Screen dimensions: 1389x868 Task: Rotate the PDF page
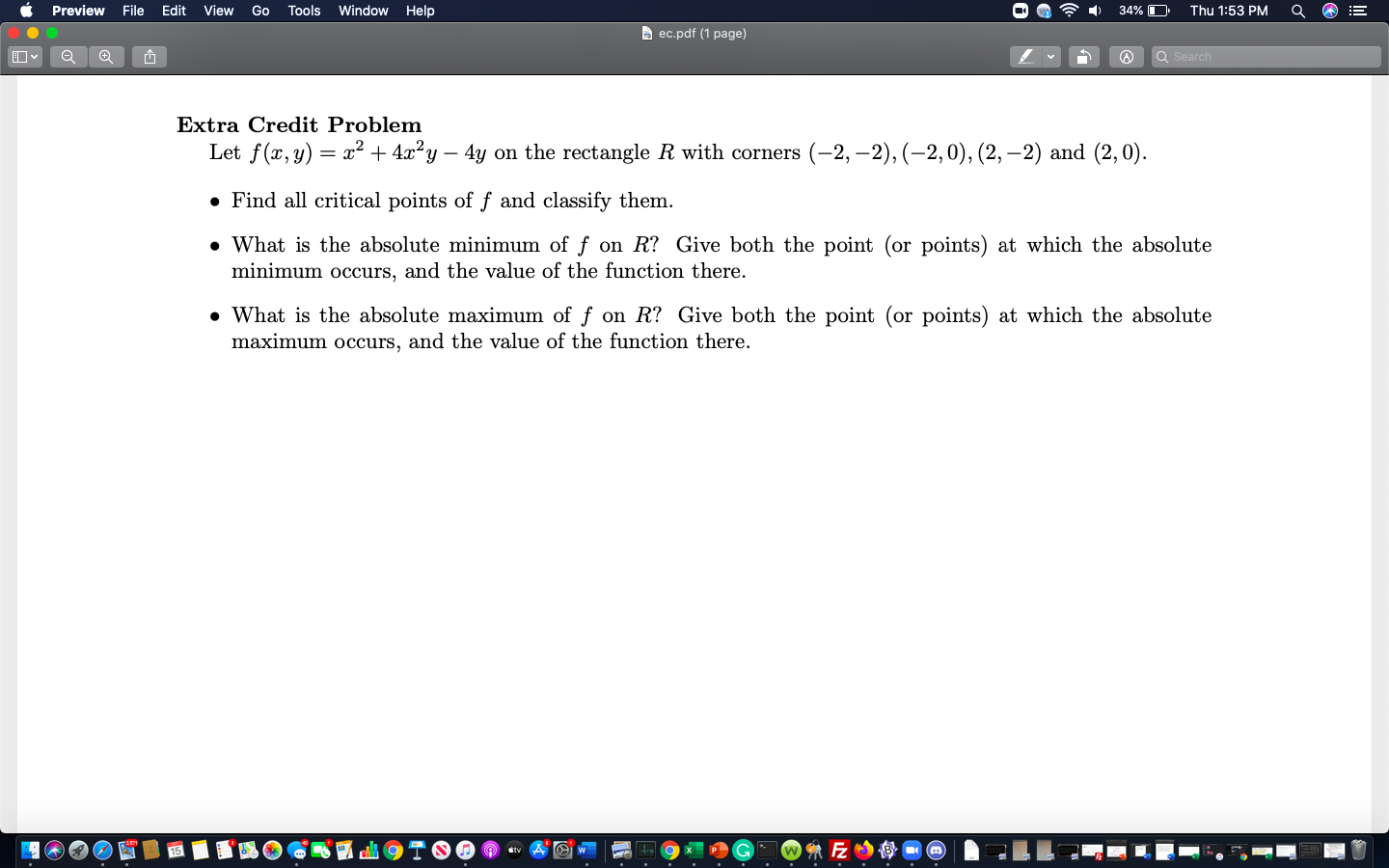tap(1083, 56)
